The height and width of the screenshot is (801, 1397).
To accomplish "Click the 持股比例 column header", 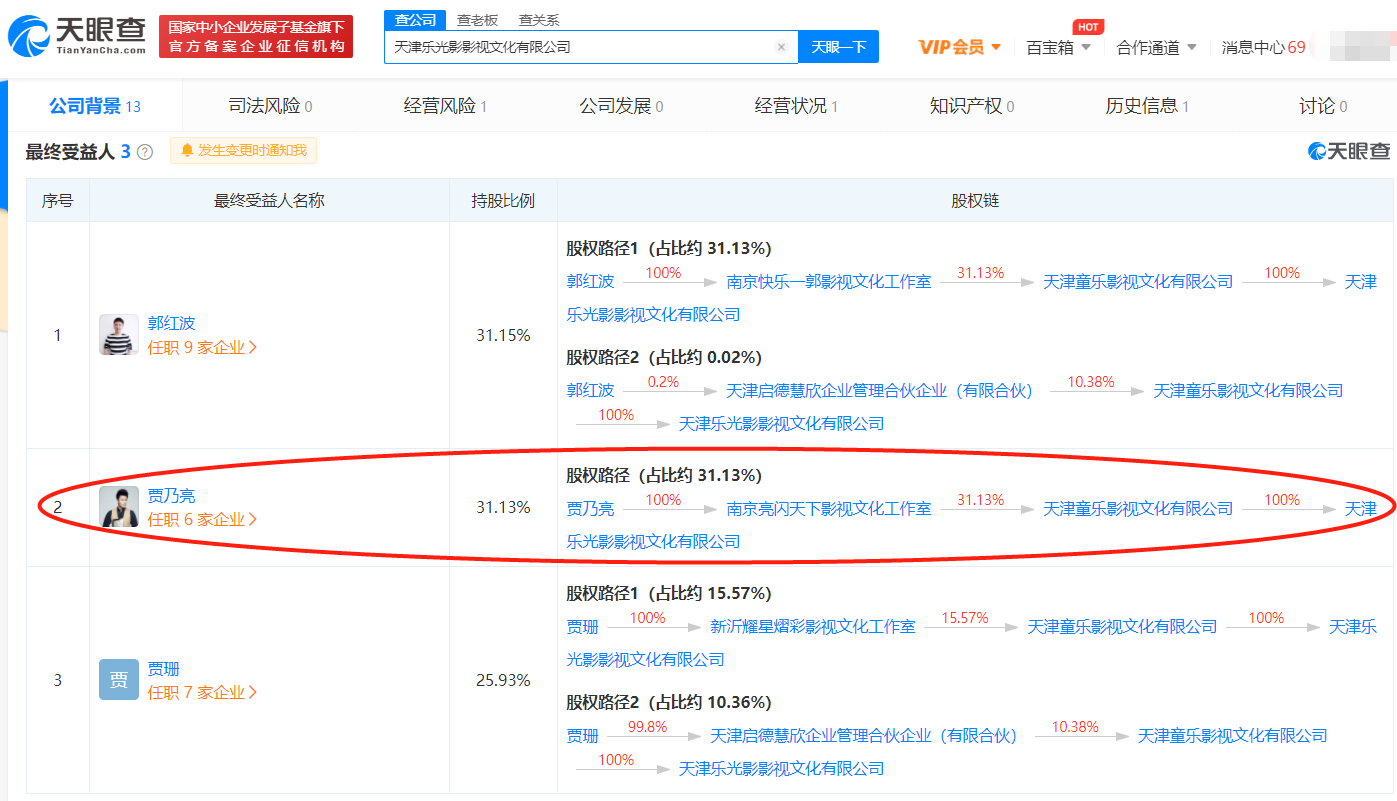I will [503, 201].
